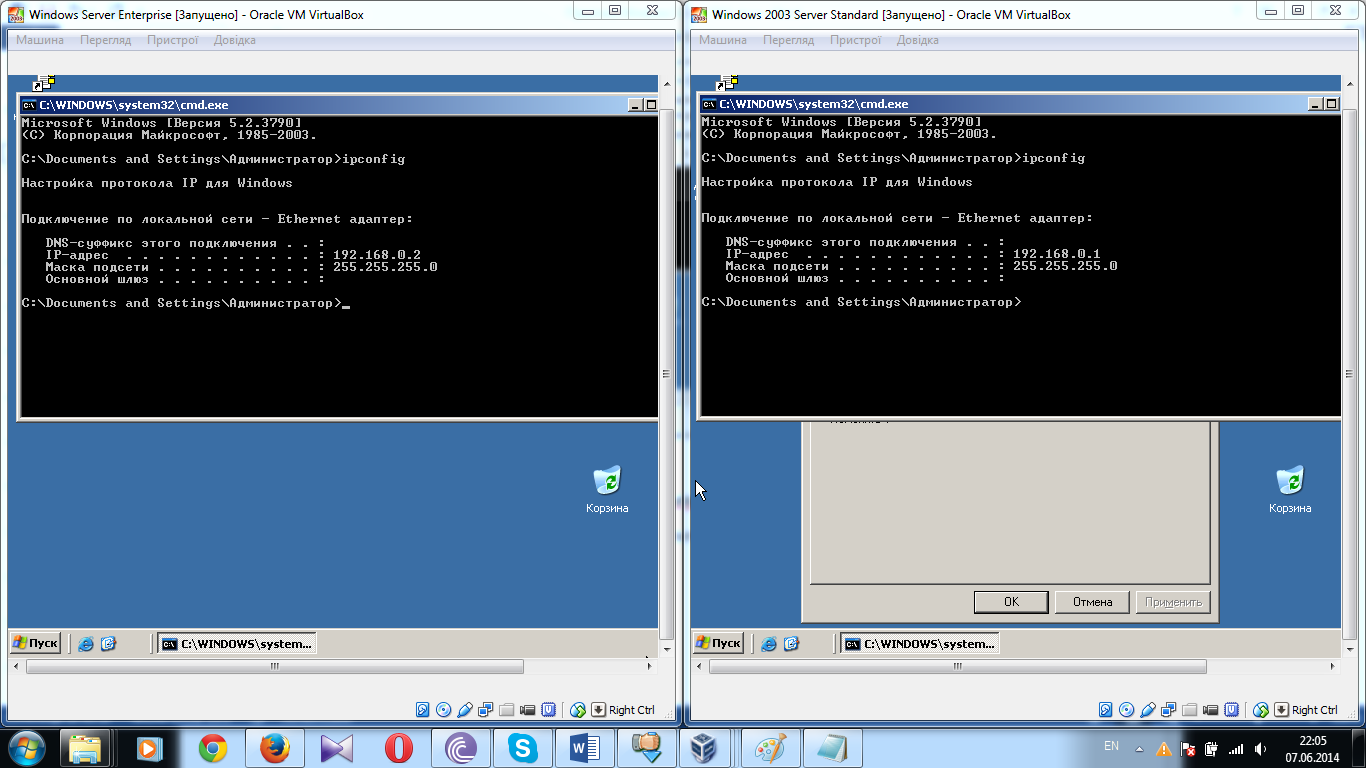The height and width of the screenshot is (768, 1366).
Task: Open the Машина menu in Windows Server Enterprise VM
Action: click(x=40, y=40)
